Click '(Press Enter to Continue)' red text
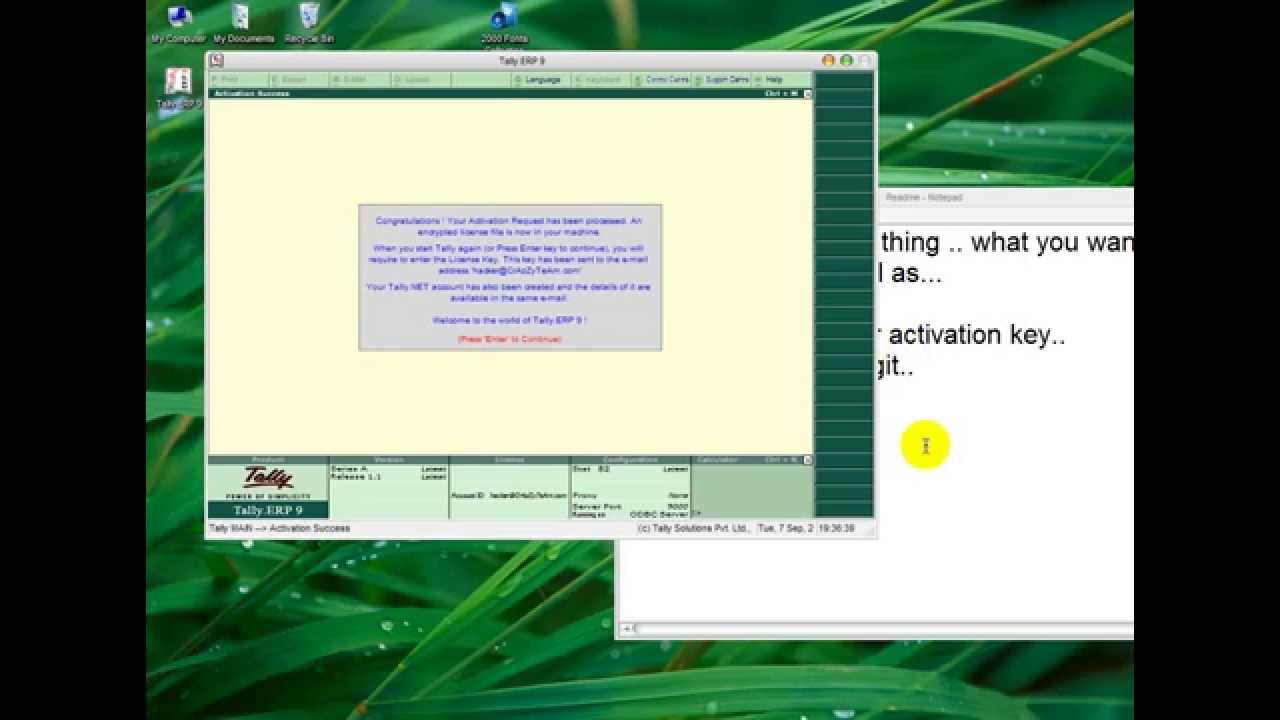Screen dimensions: 1280x720 pos(510,339)
